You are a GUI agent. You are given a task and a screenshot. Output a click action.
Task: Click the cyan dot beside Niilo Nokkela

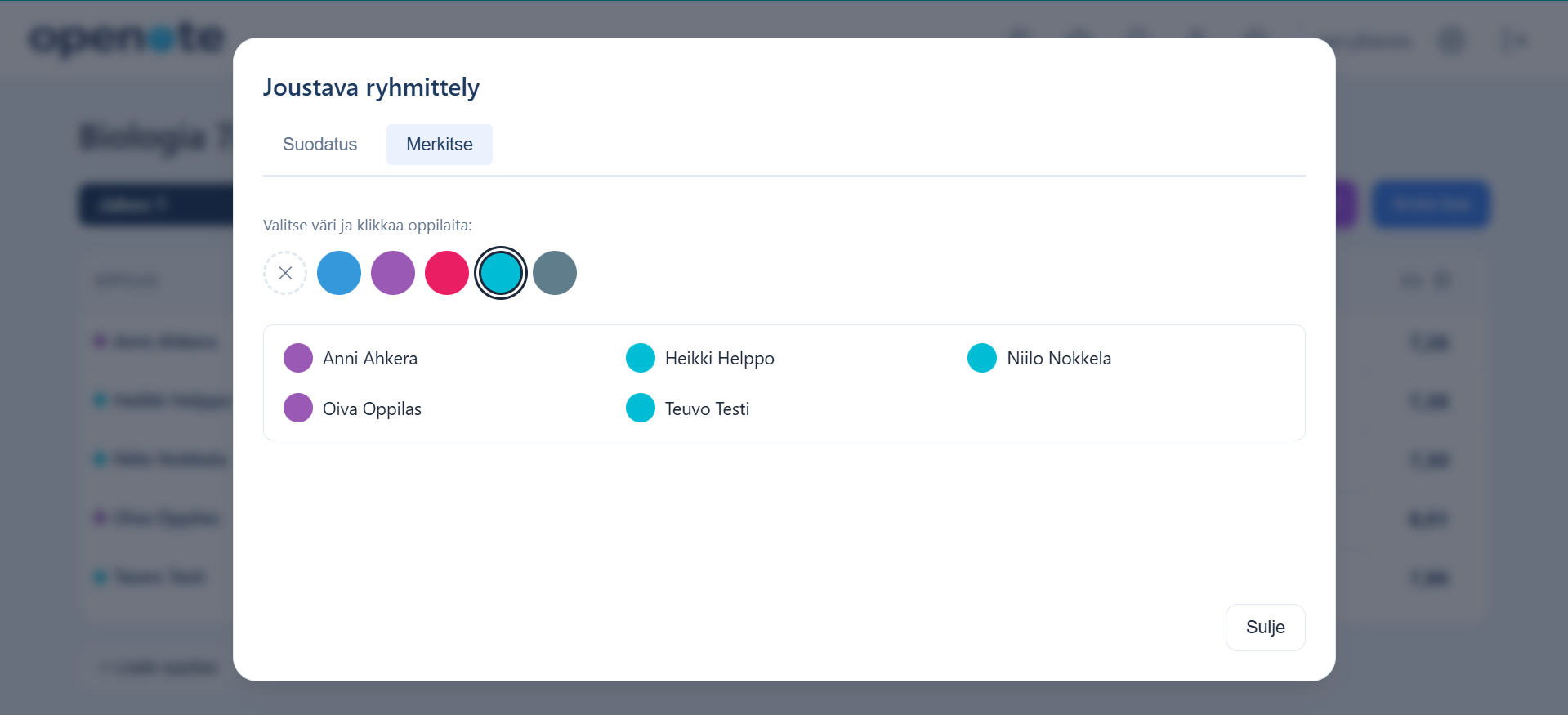pyautogui.click(x=982, y=358)
